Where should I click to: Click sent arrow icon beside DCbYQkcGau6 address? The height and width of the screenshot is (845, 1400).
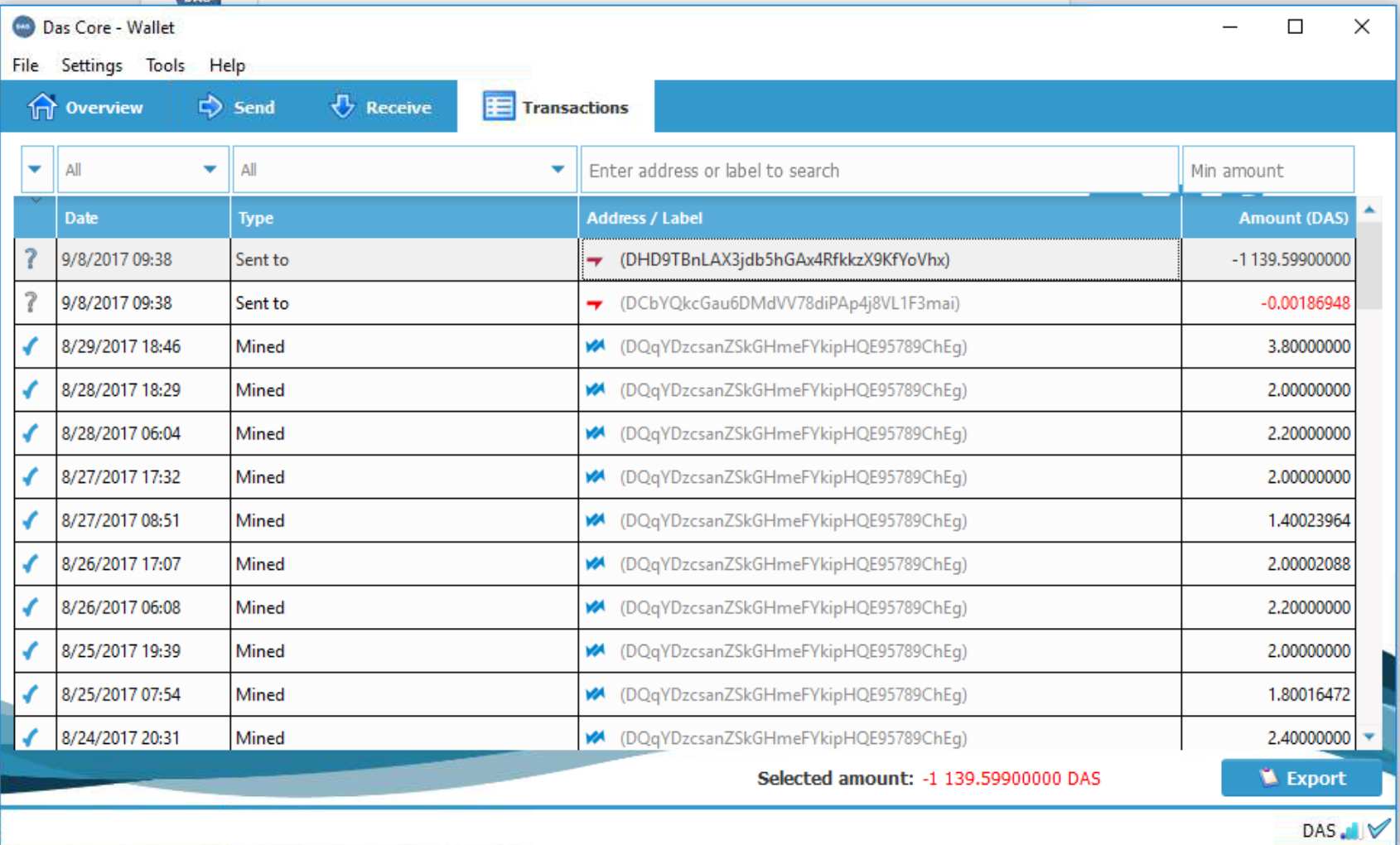(x=595, y=304)
